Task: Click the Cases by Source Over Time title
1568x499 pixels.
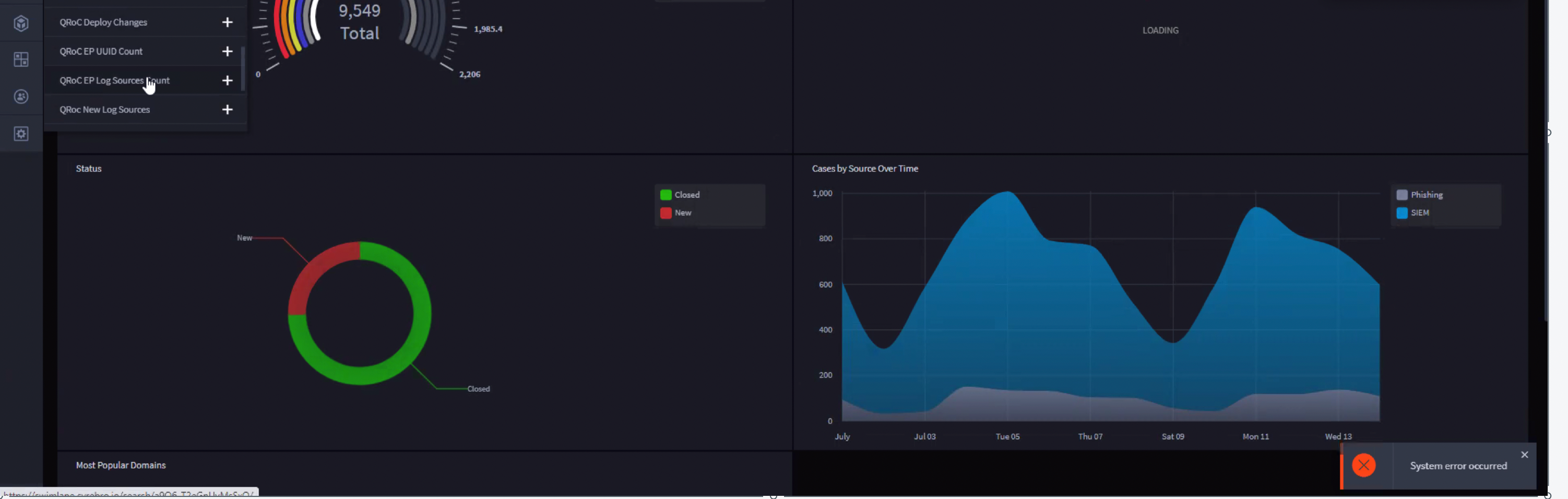Action: [864, 169]
